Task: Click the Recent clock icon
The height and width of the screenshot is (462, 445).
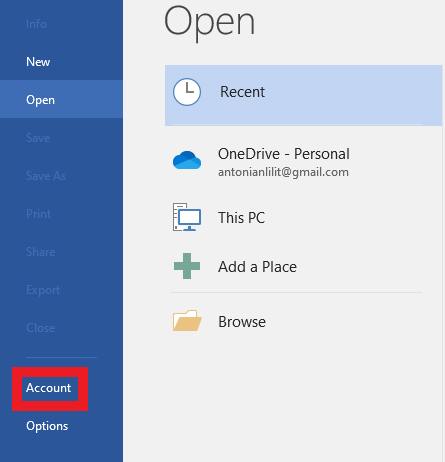Action: click(x=187, y=92)
